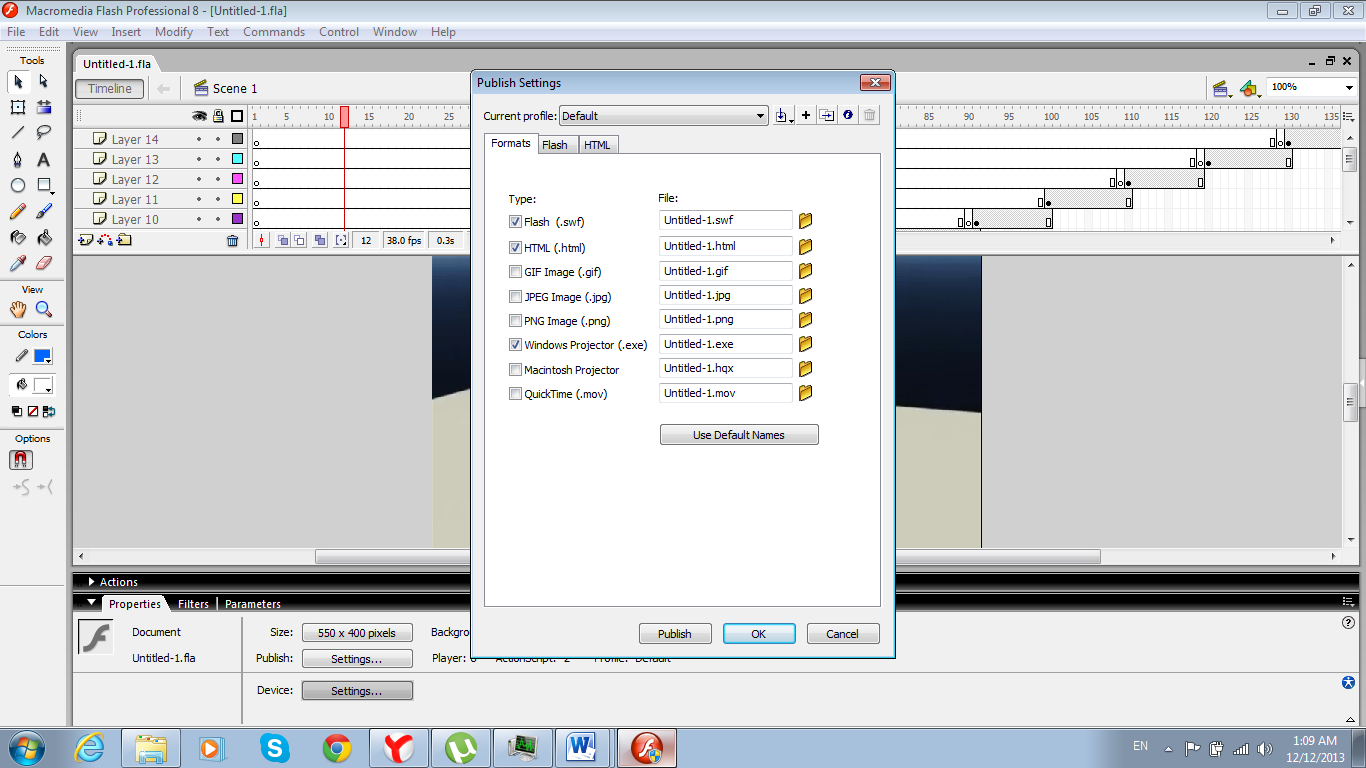Open the Filters tab

[194, 604]
